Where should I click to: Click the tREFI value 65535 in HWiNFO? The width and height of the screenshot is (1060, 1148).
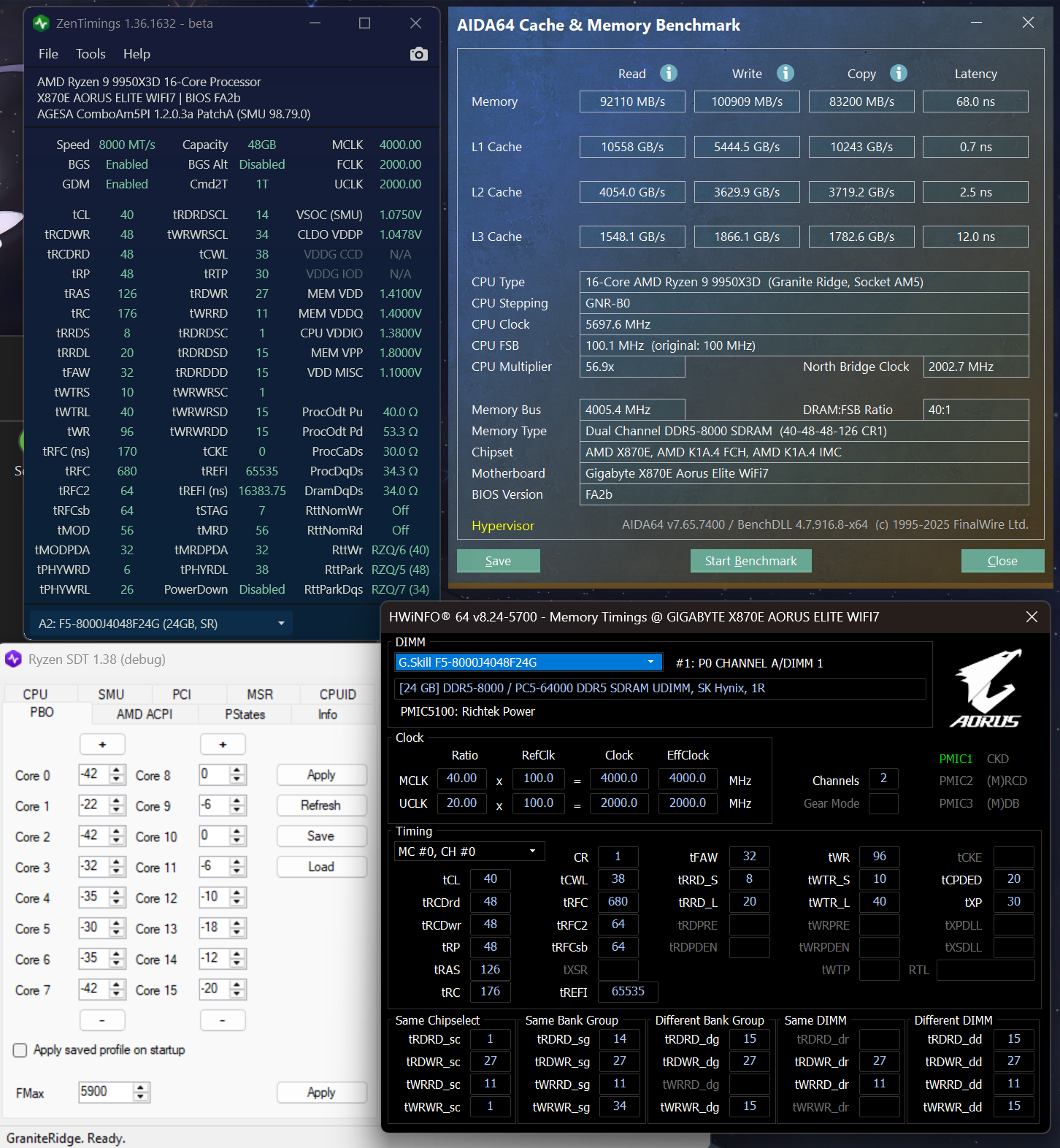click(628, 992)
